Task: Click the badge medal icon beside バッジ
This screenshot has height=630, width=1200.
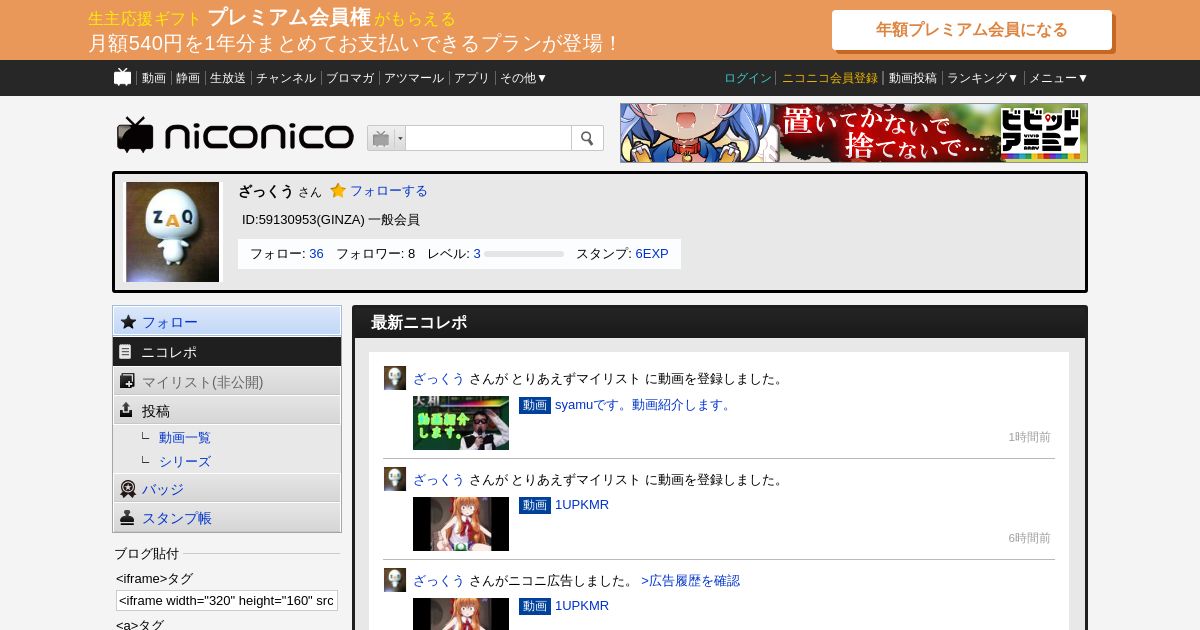Action: (x=128, y=489)
